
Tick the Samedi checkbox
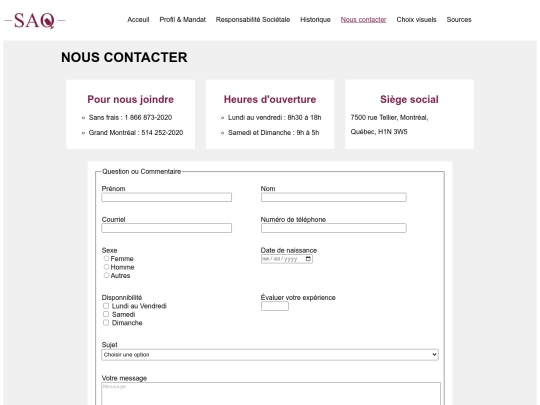(106, 314)
